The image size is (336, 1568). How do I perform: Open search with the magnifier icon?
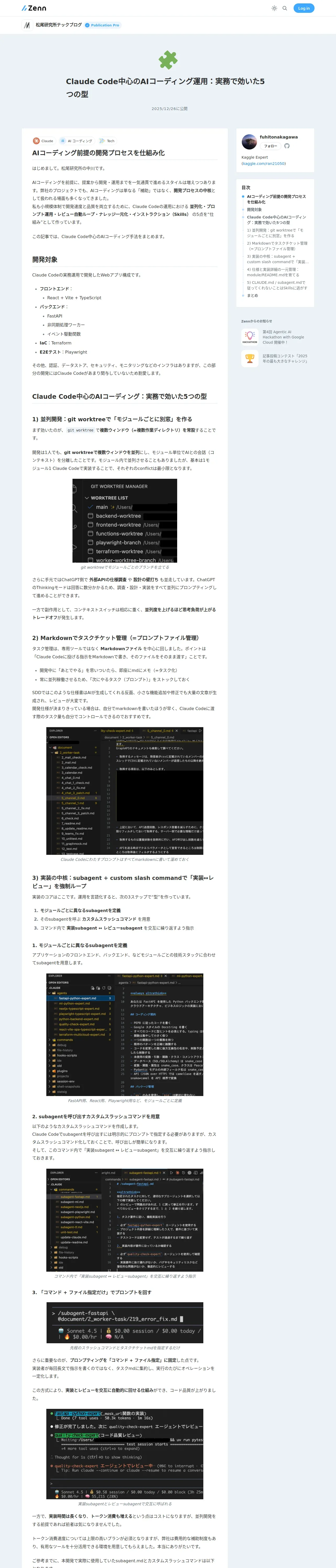[285, 9]
